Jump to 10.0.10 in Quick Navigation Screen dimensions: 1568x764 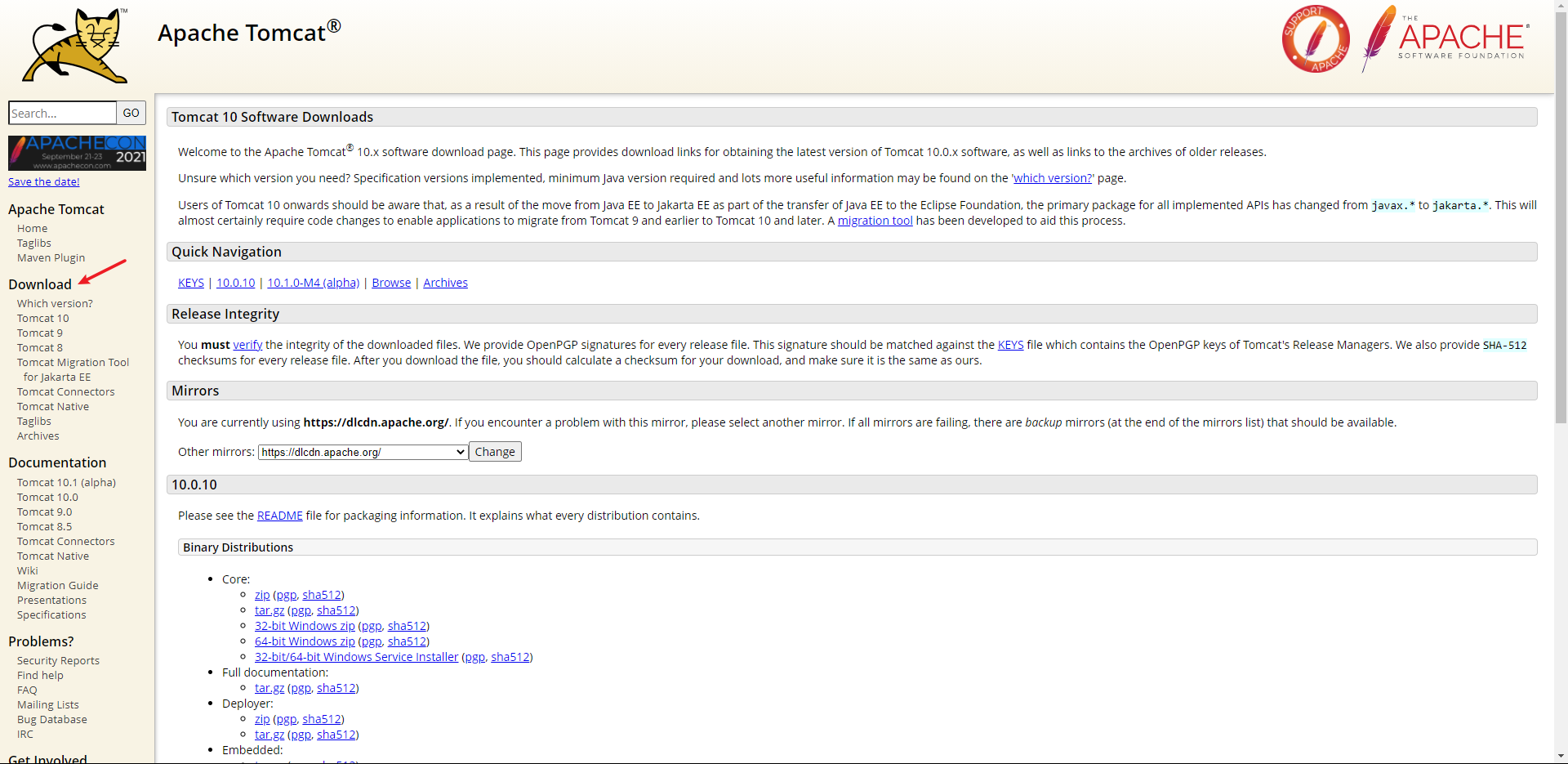tap(235, 283)
